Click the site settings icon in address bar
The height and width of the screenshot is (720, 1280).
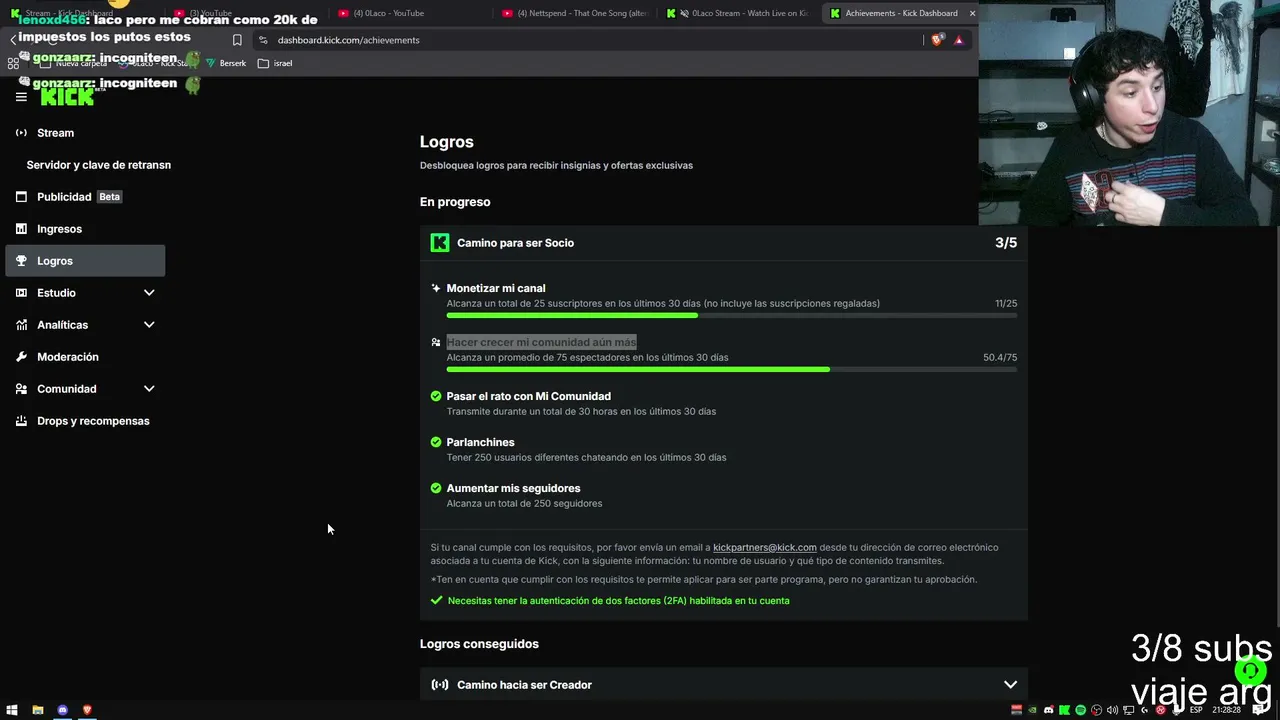[x=263, y=40]
